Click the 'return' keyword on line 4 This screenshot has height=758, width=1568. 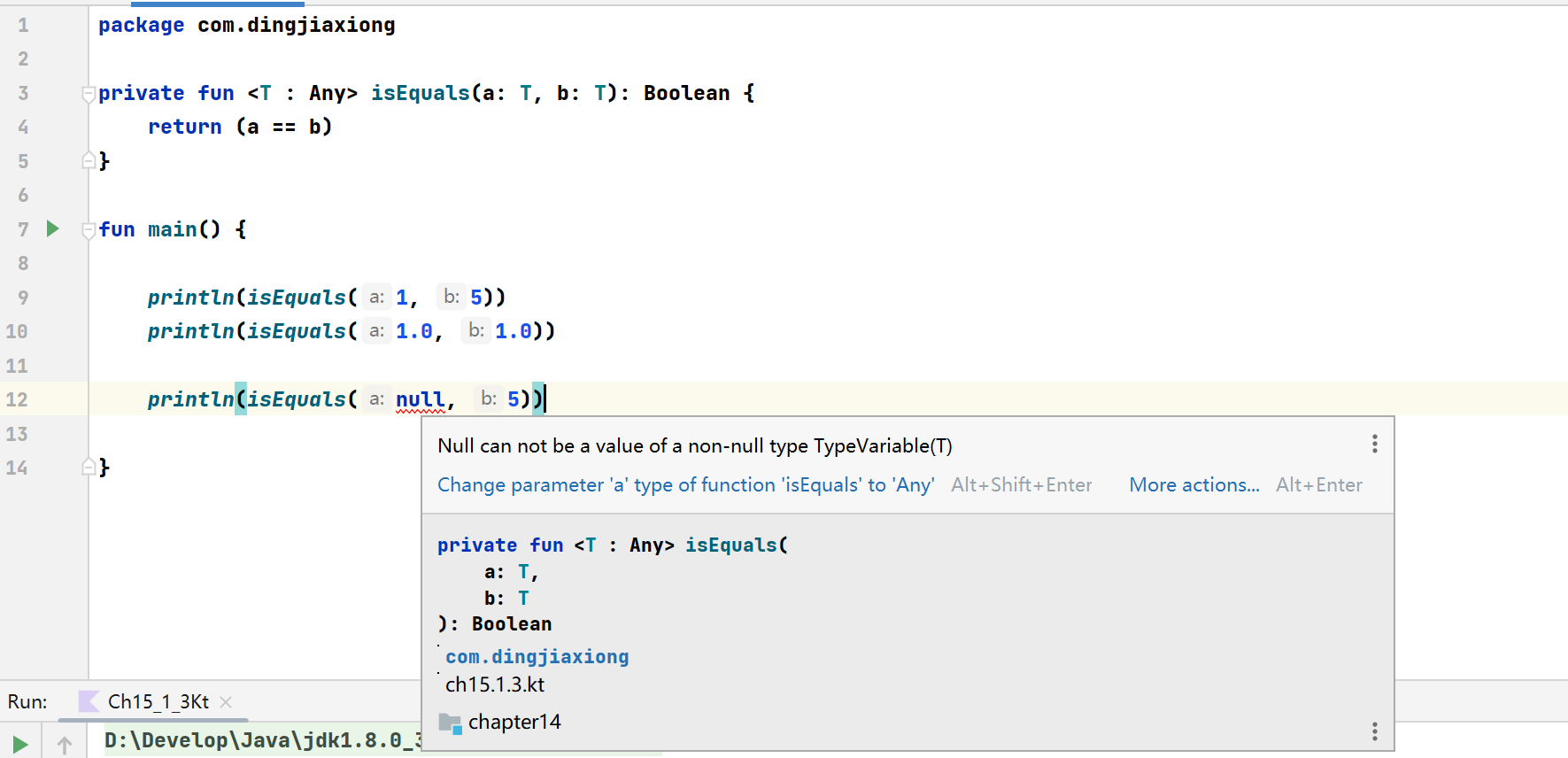(x=185, y=127)
